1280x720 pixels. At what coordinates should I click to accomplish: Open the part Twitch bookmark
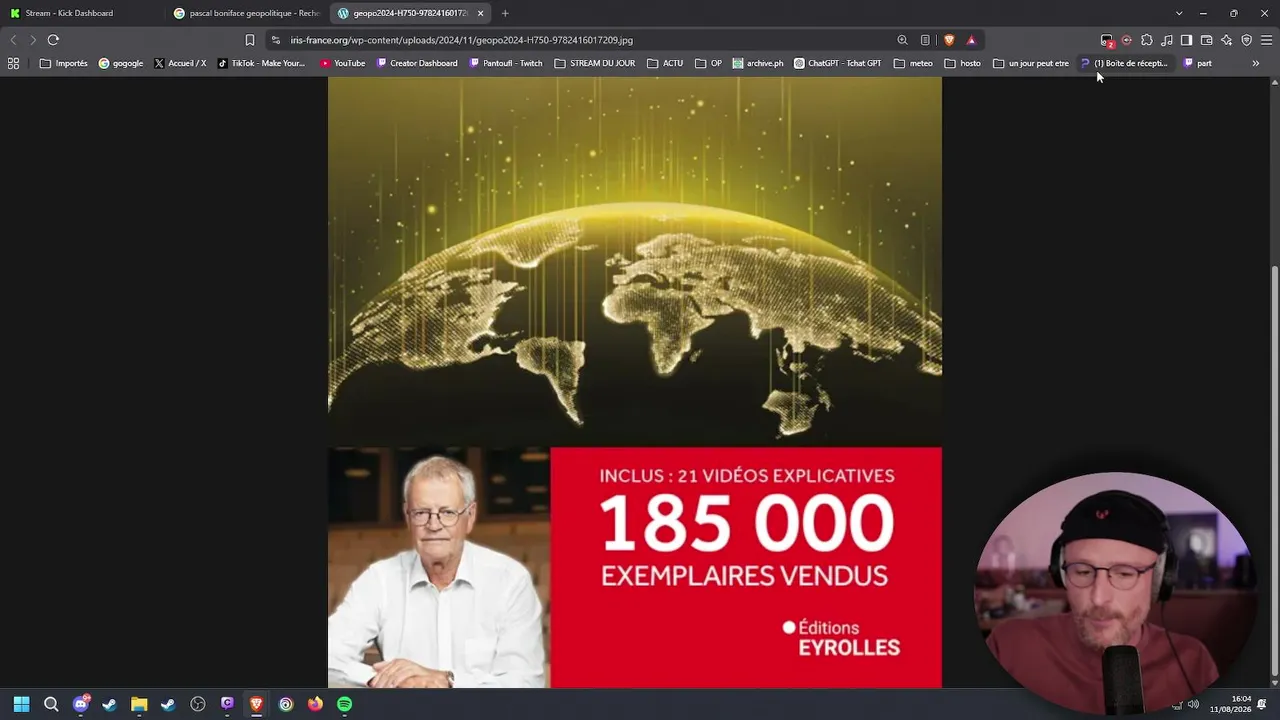coord(1197,63)
